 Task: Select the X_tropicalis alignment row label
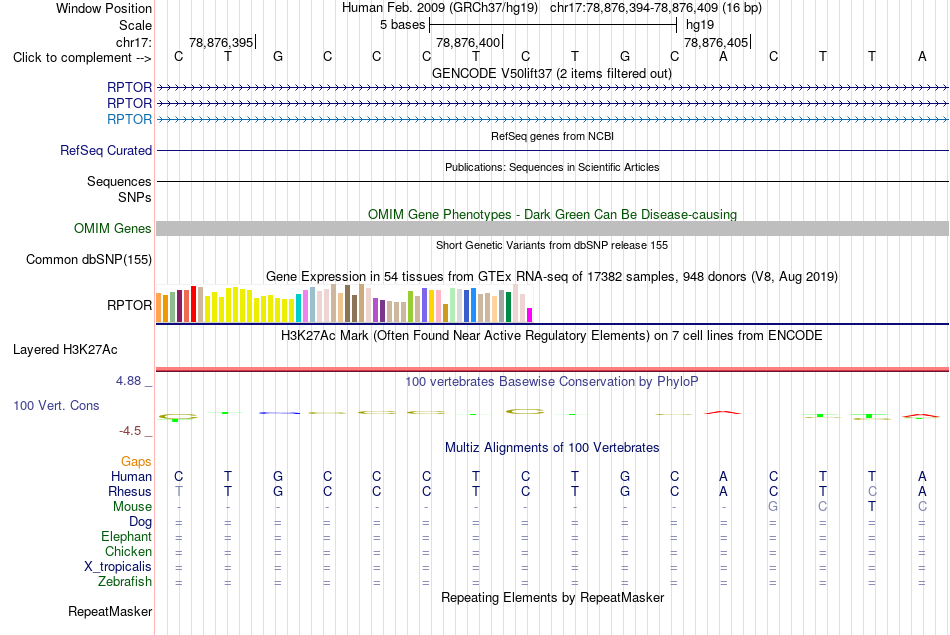pos(118,567)
